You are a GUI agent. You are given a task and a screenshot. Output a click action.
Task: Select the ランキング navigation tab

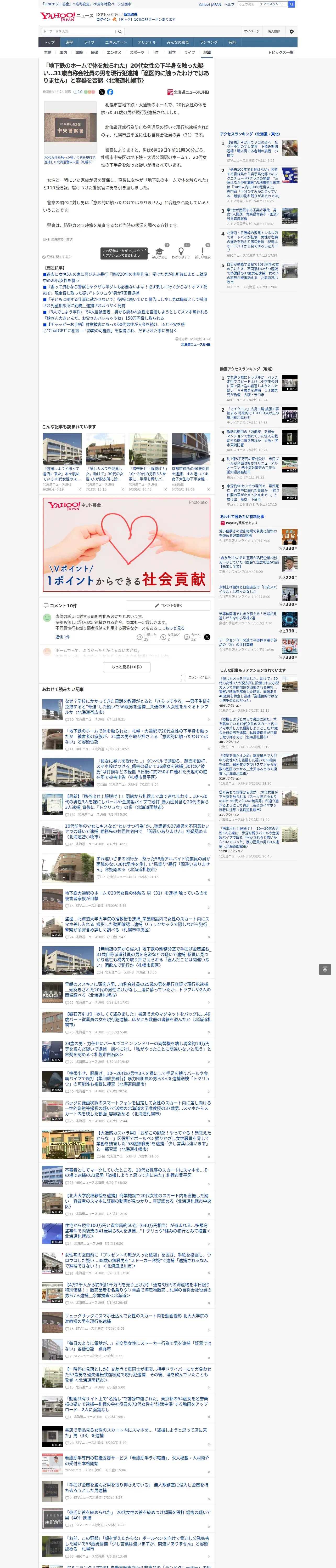tap(209, 43)
